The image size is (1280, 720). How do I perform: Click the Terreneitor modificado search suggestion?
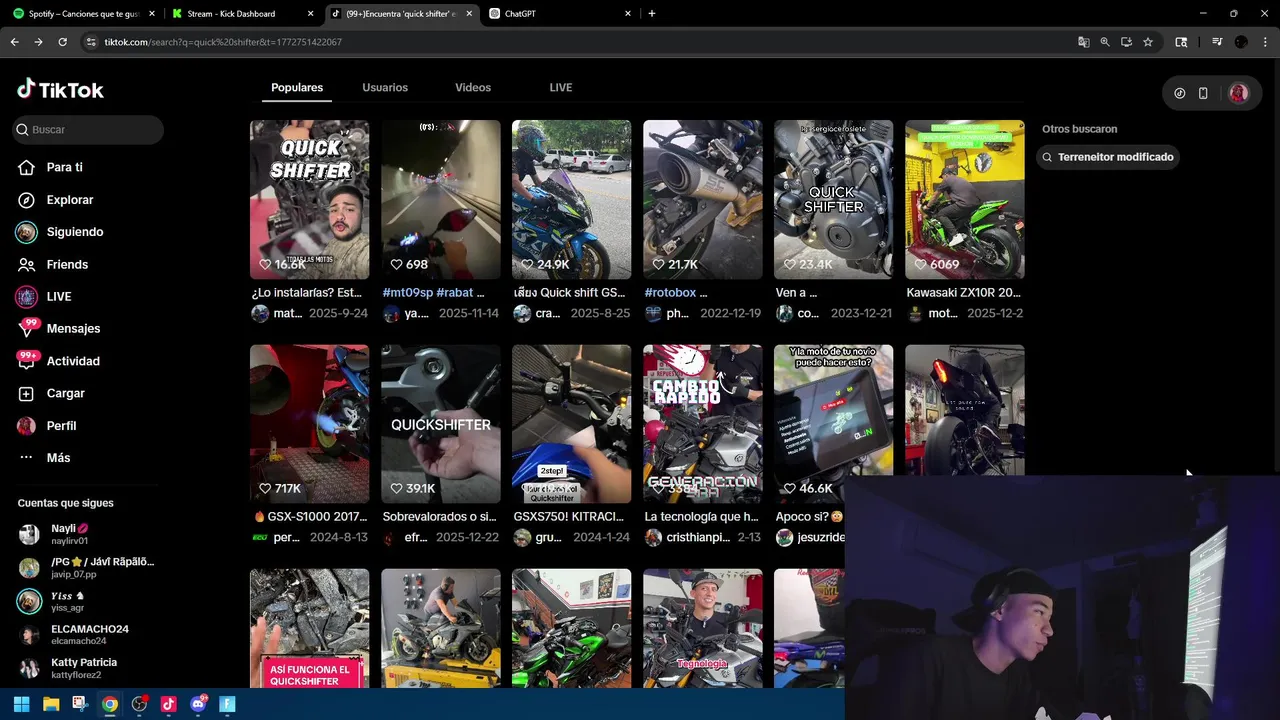[x=1106, y=157]
